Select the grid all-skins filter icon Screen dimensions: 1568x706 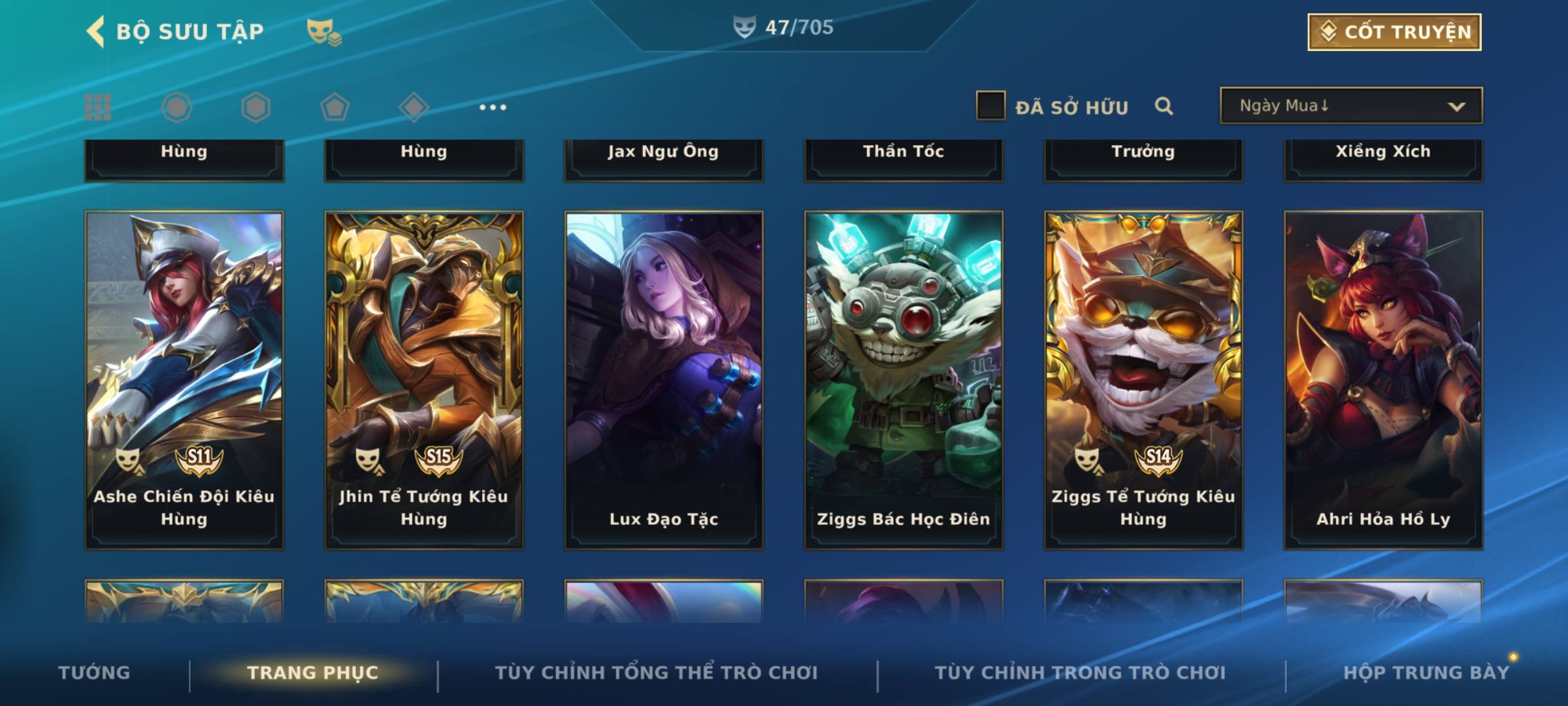(98, 107)
